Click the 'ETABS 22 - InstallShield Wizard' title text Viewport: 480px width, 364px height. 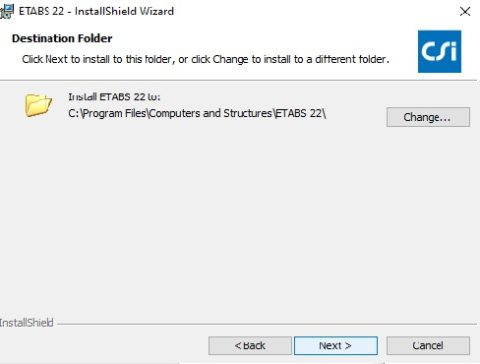click(96, 11)
